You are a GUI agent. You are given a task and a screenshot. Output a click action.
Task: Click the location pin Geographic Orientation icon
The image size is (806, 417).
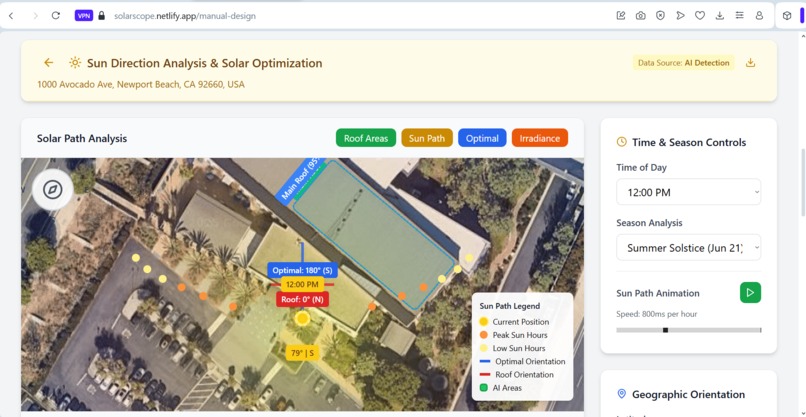coord(621,394)
